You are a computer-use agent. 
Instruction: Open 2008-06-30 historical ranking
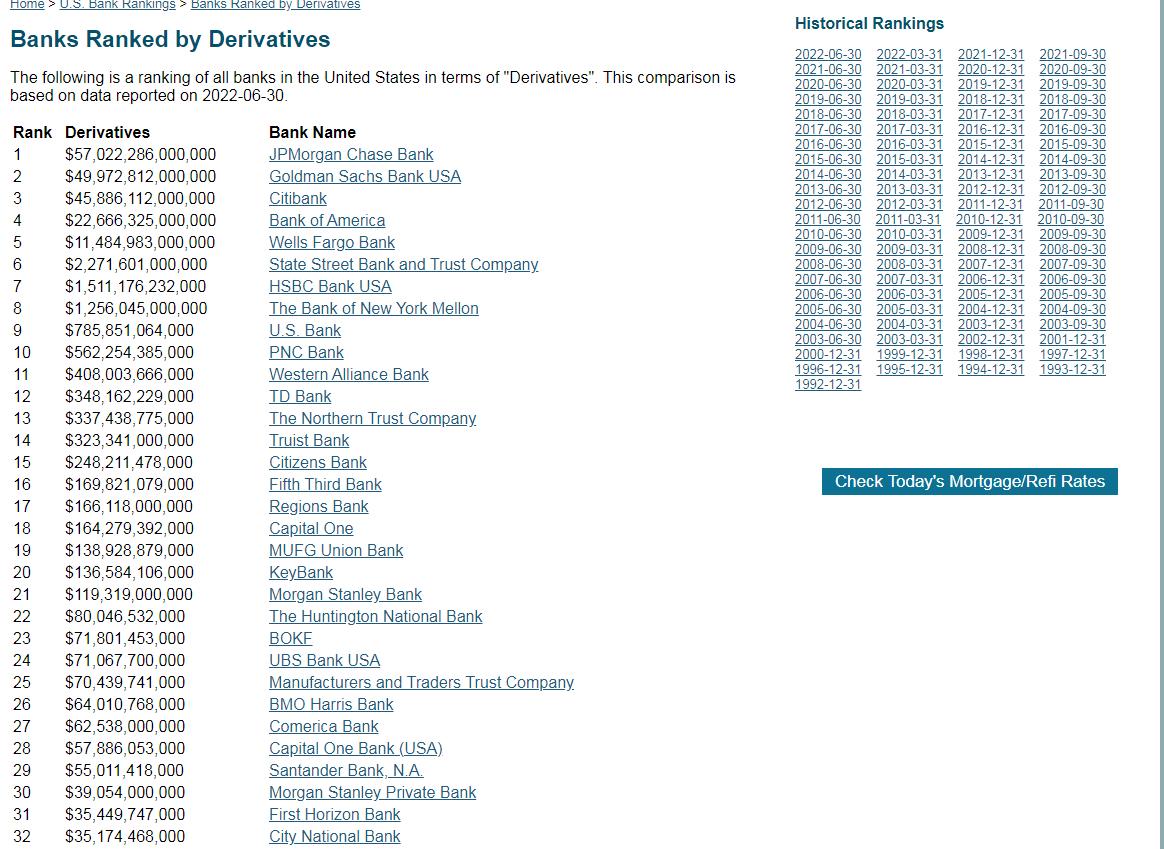[x=828, y=264]
